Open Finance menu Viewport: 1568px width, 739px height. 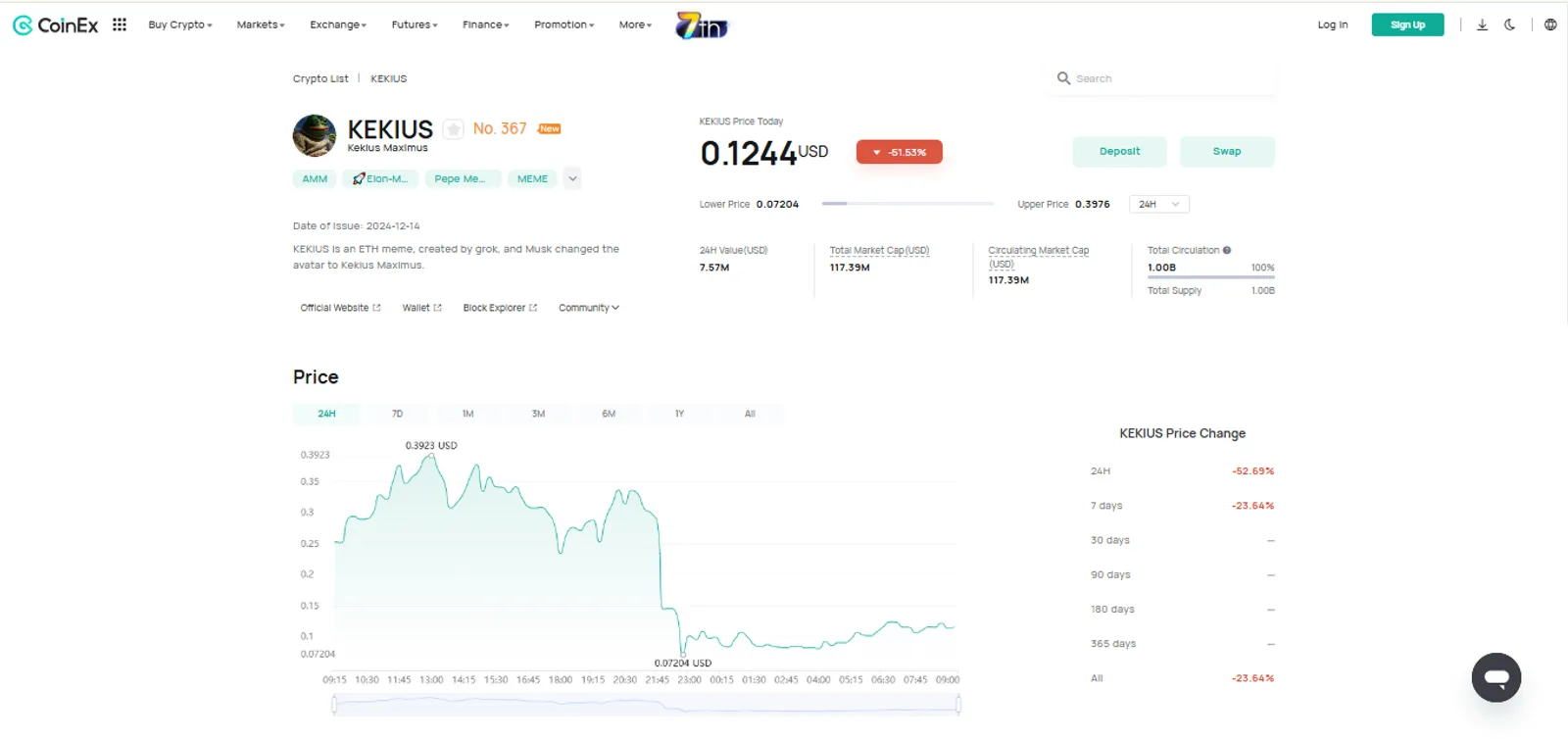tap(486, 25)
